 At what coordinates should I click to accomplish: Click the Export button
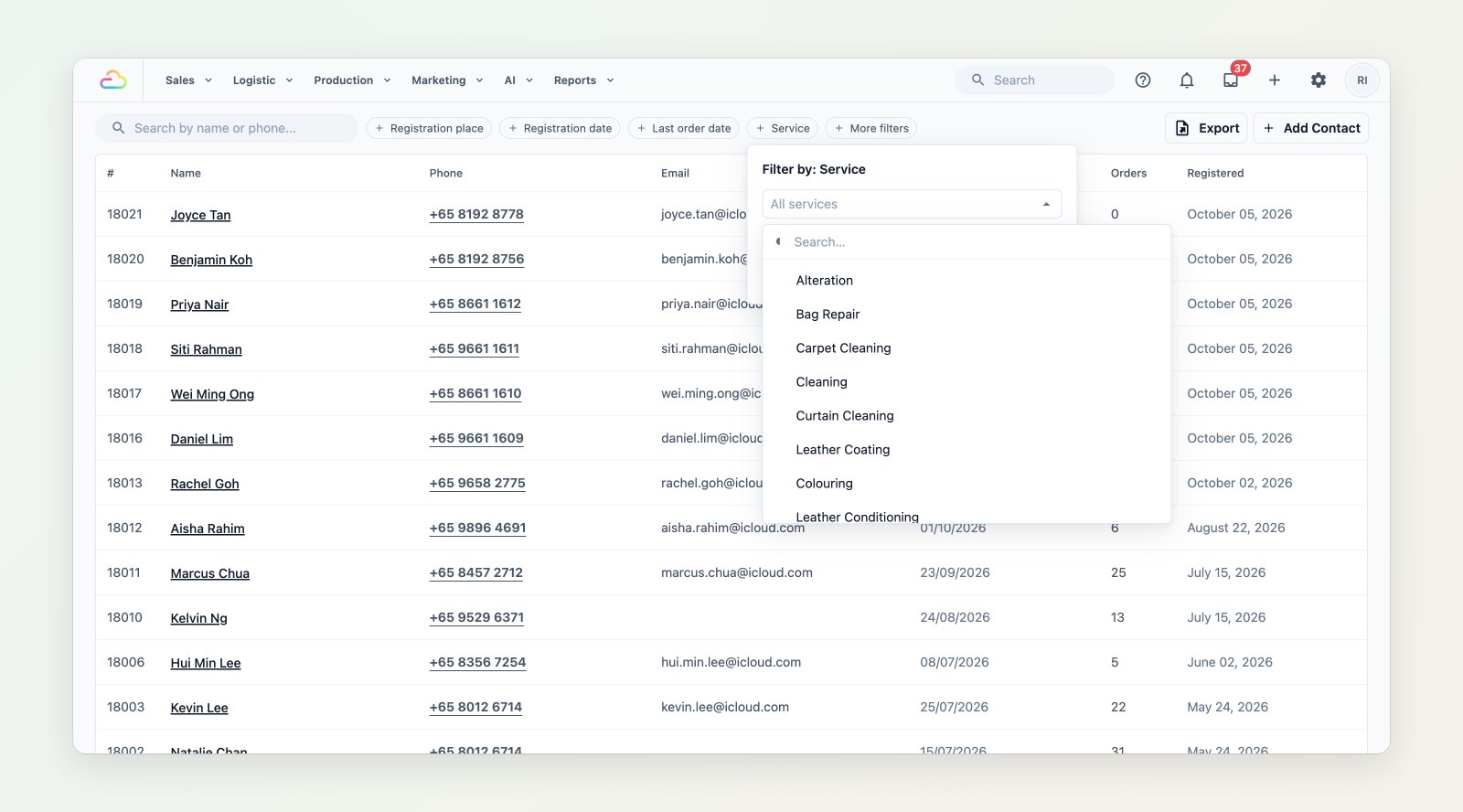[1207, 128]
